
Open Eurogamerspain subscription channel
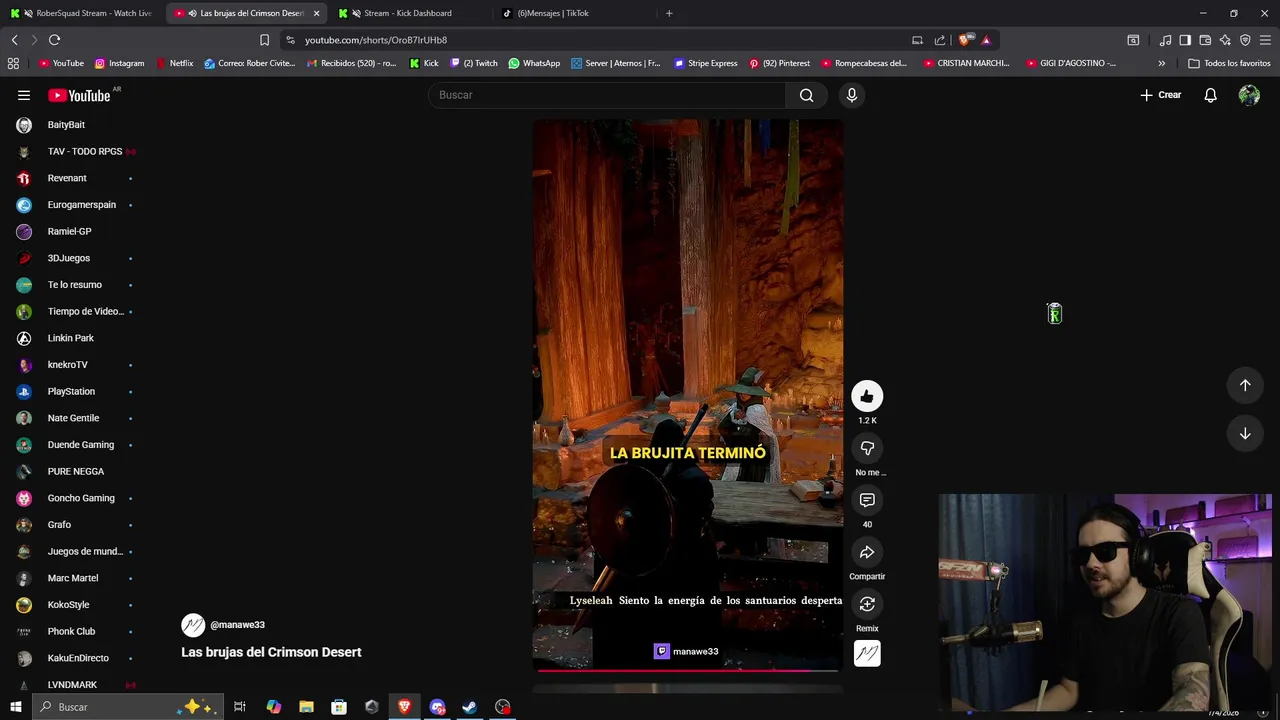coord(82,205)
